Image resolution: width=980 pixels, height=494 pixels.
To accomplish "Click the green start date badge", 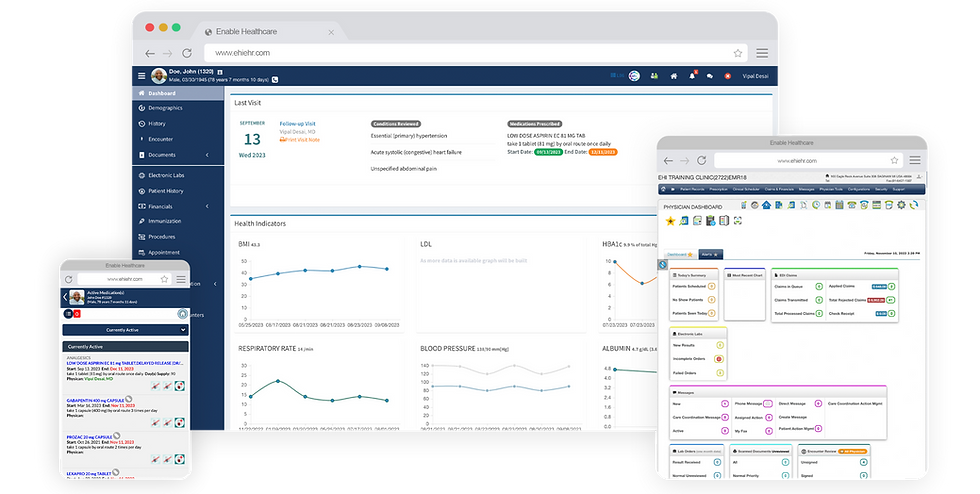I will [x=548, y=152].
